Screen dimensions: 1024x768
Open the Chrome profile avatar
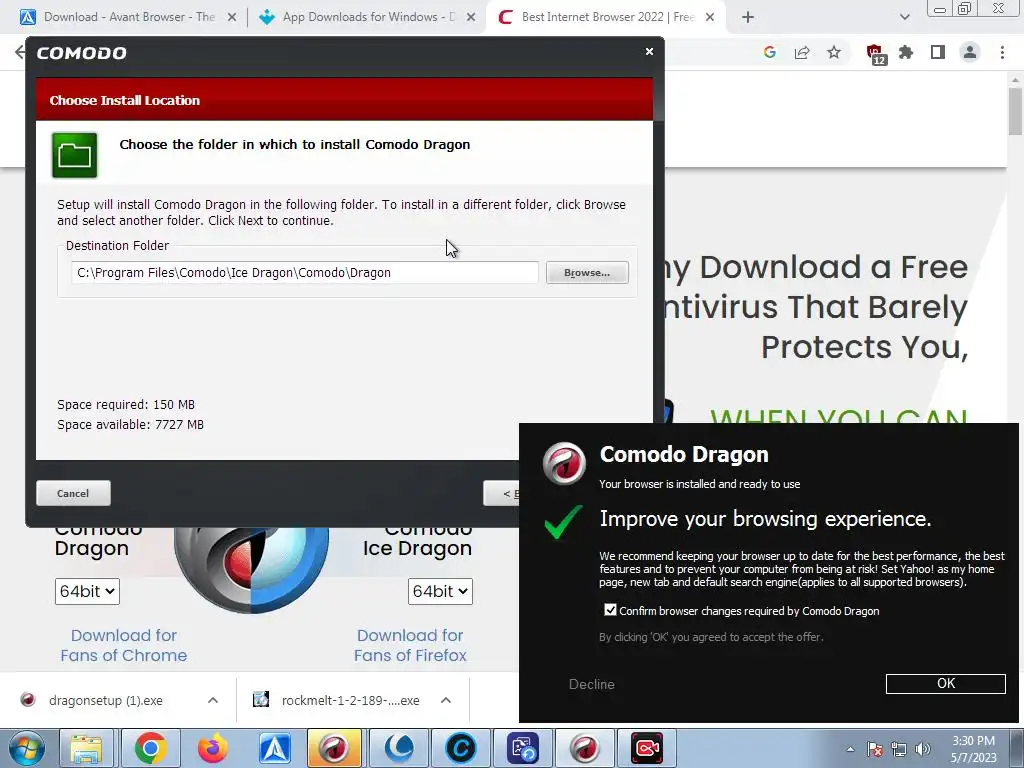(970, 52)
